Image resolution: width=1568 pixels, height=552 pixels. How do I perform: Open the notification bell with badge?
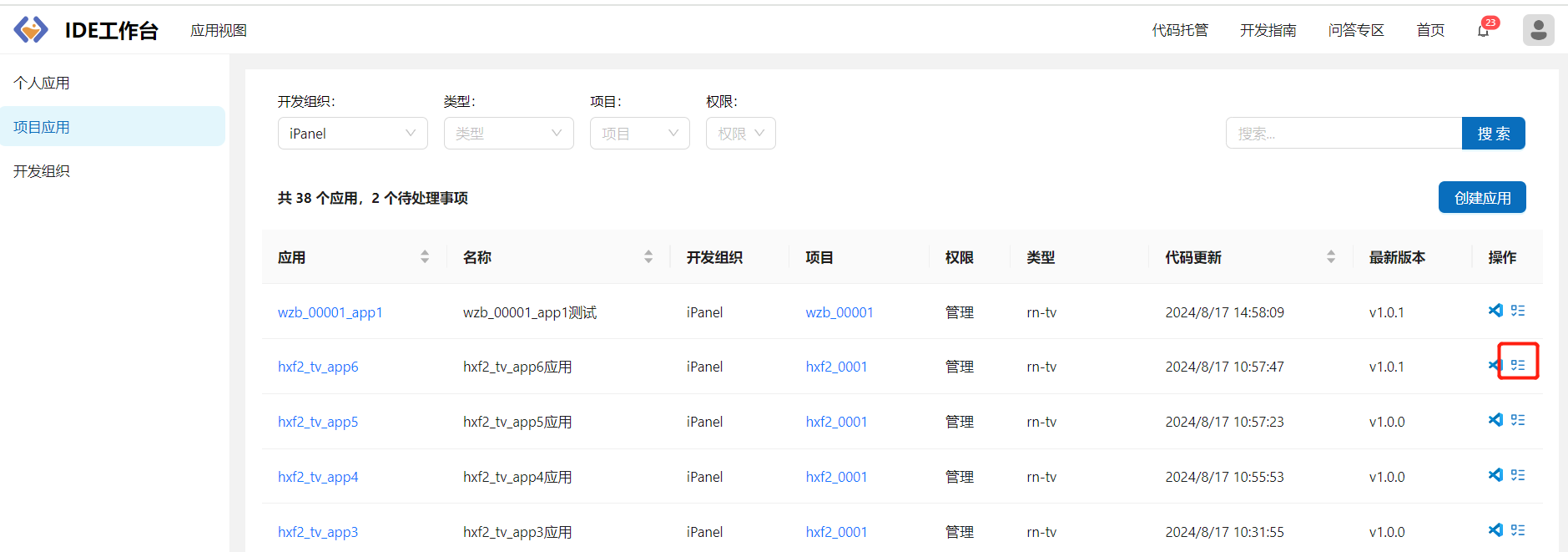tap(1484, 31)
